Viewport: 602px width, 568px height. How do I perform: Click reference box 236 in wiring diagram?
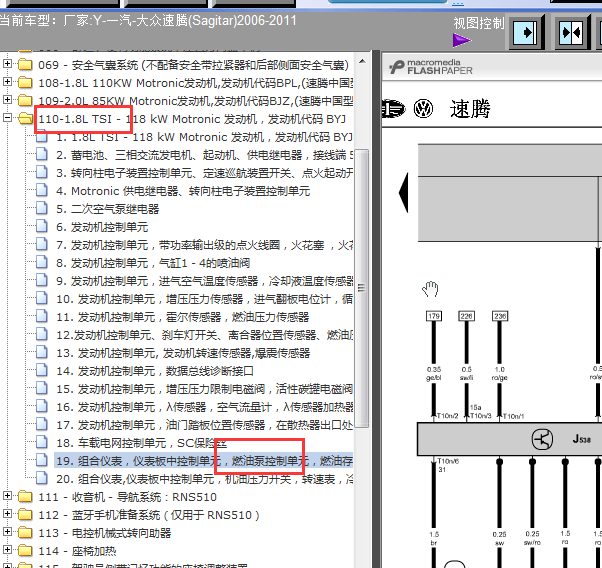click(x=499, y=316)
